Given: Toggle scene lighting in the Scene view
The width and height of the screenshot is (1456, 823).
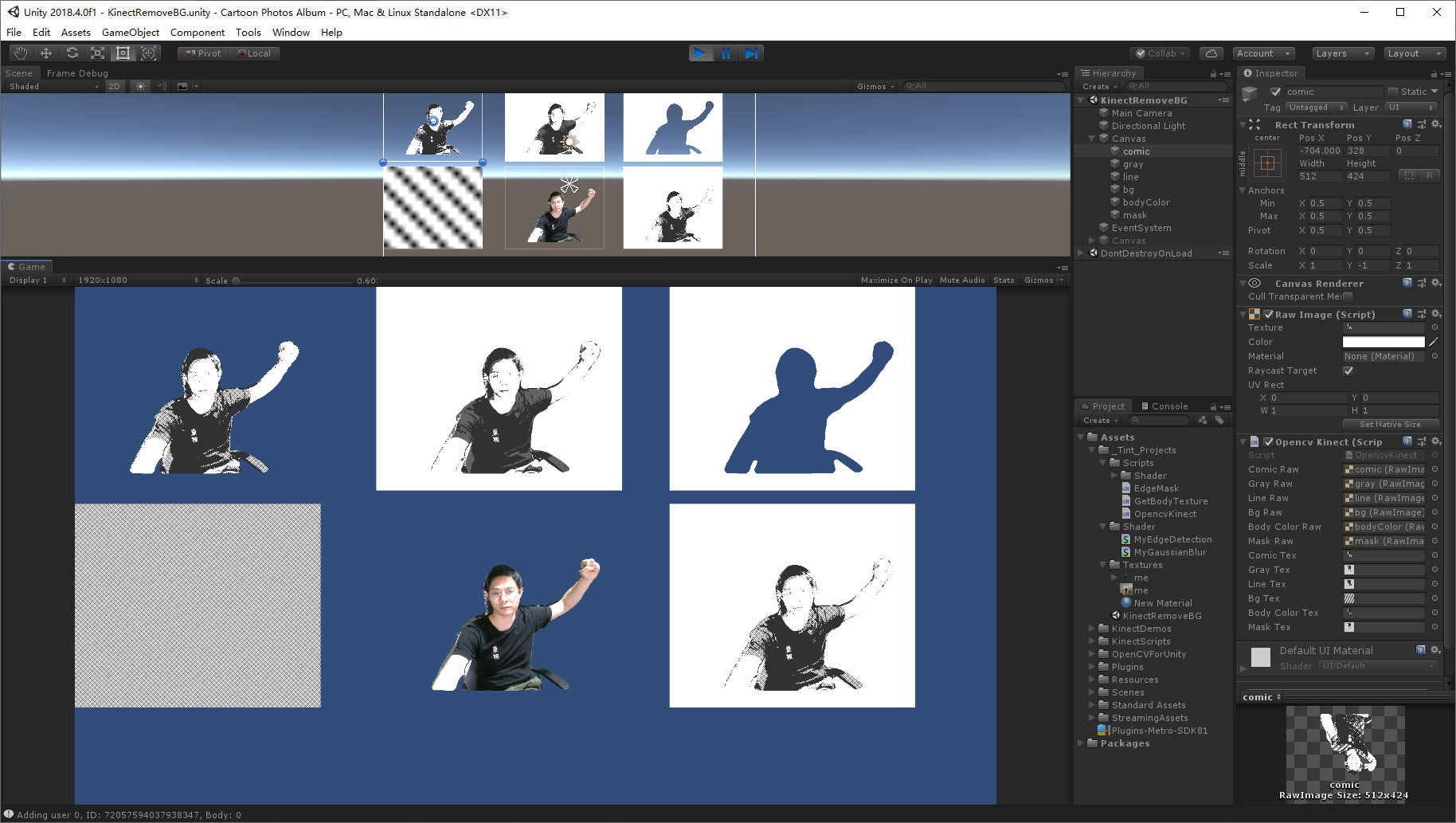Looking at the screenshot, I should click(x=140, y=86).
